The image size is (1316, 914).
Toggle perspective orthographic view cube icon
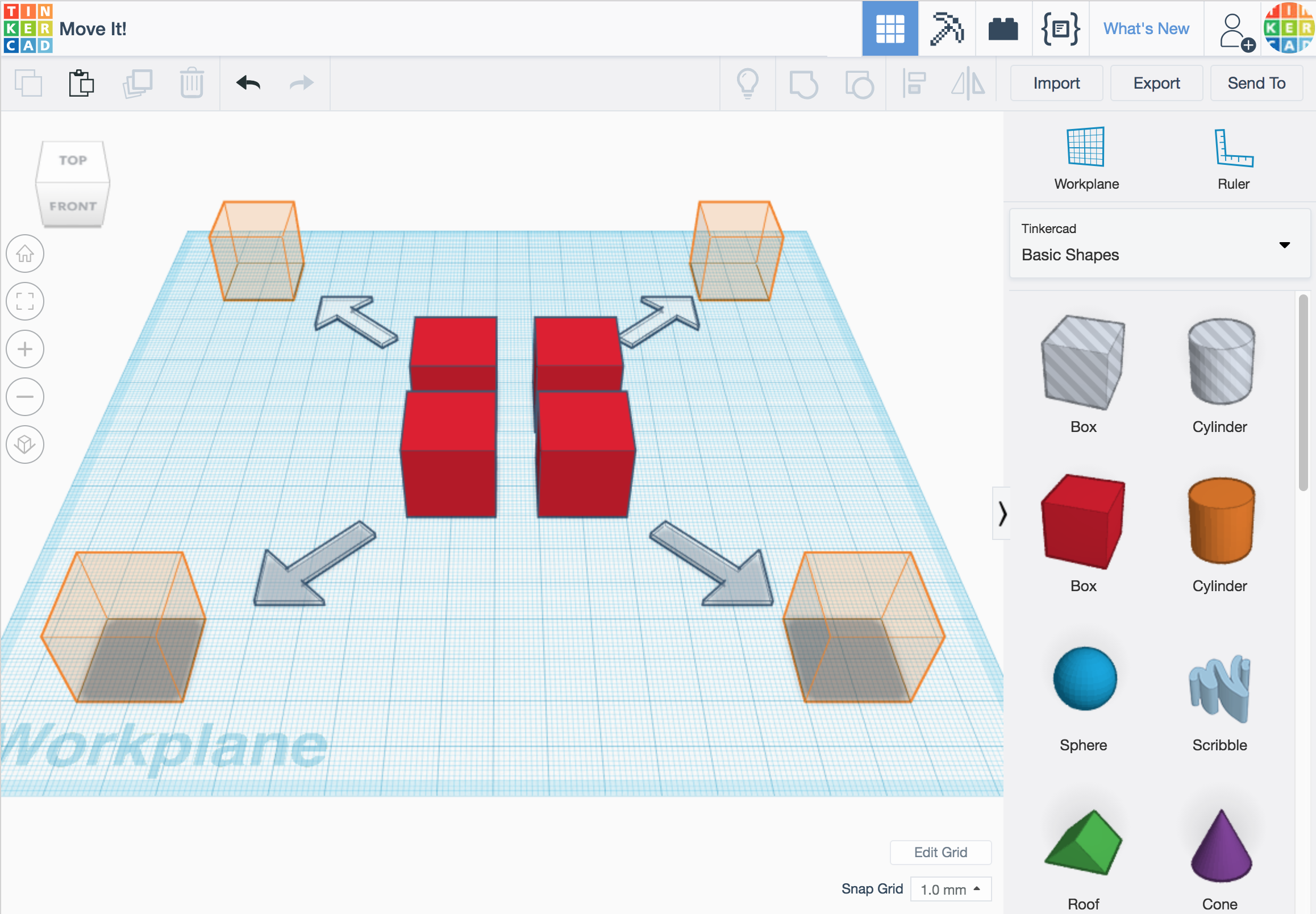click(24, 444)
